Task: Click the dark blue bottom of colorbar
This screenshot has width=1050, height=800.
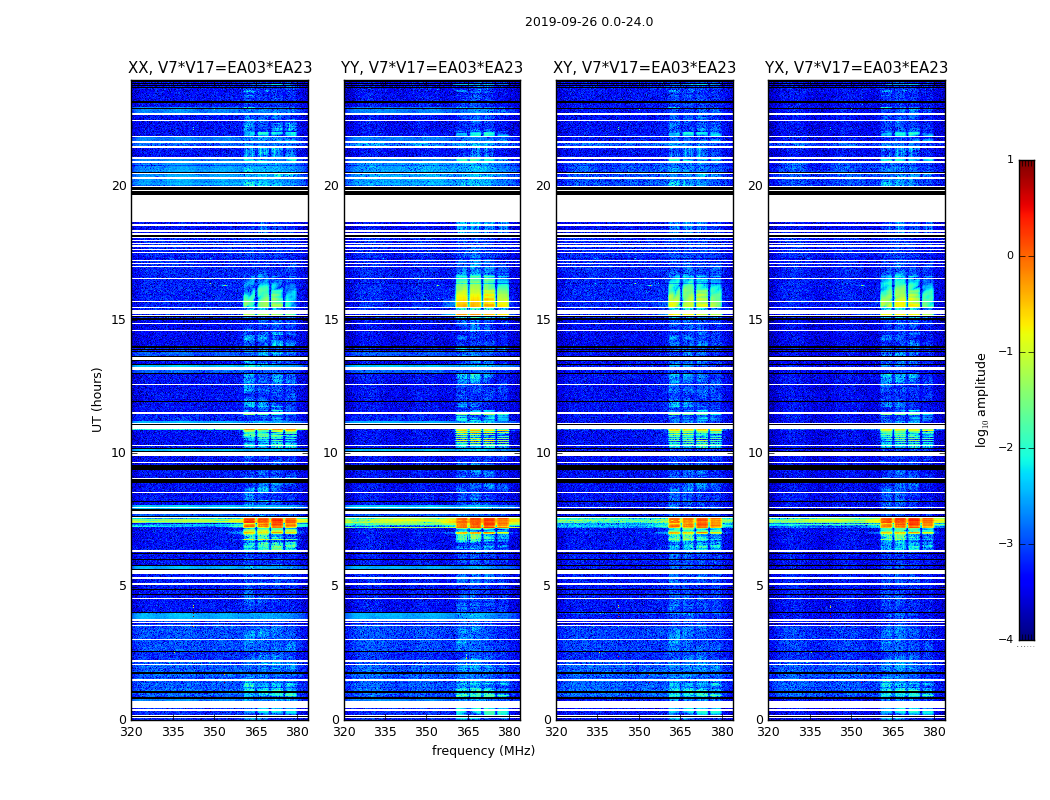Action: click(1026, 633)
